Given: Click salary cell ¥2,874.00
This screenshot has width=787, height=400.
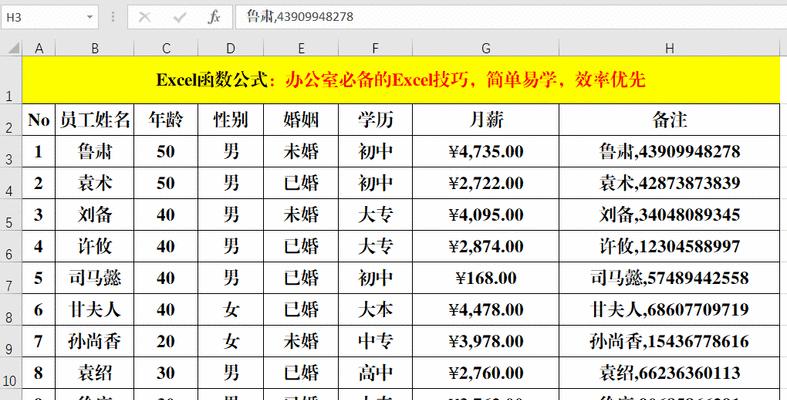Looking at the screenshot, I should coord(485,246).
